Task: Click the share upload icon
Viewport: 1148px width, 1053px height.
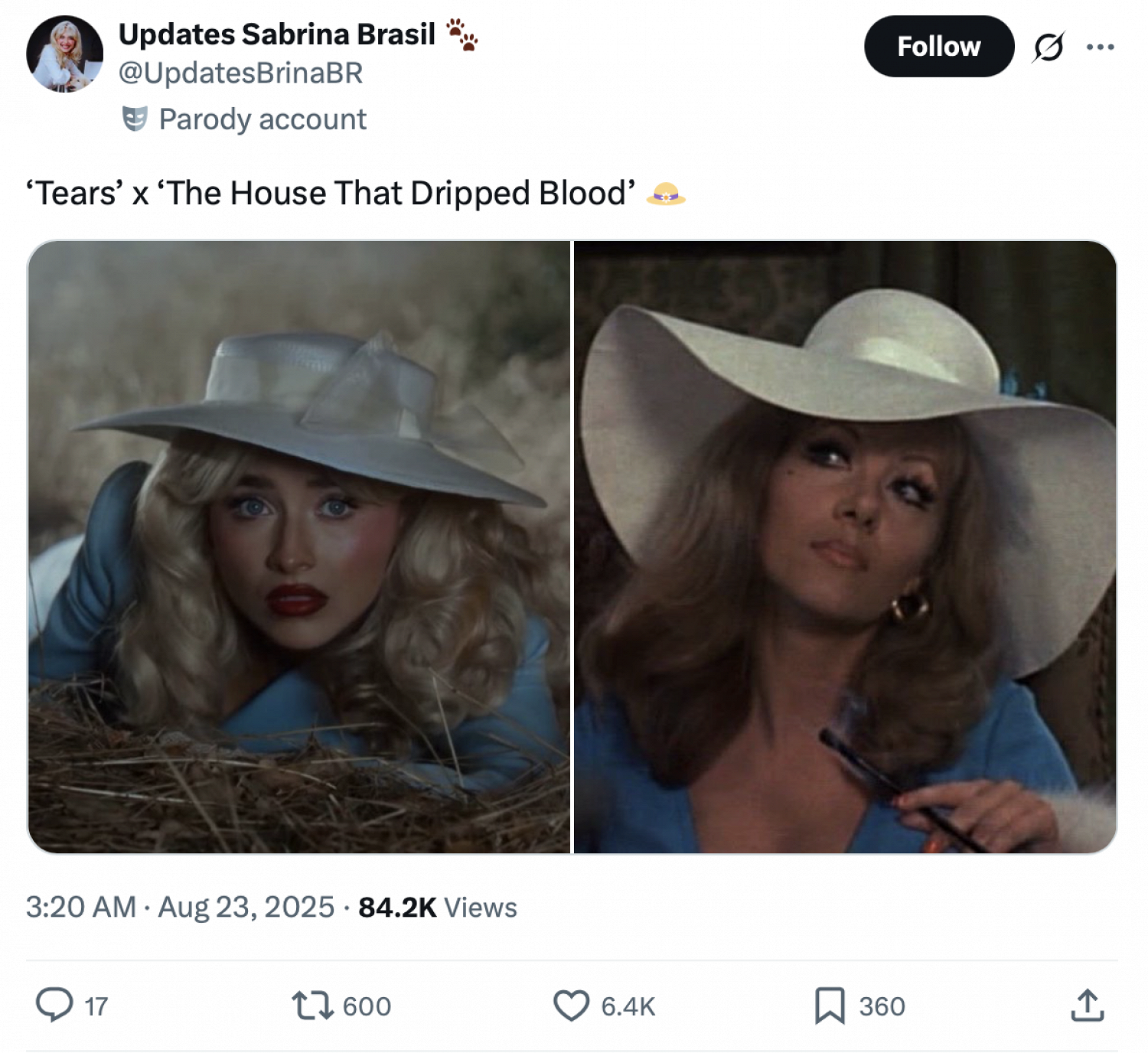Action: (1087, 1005)
